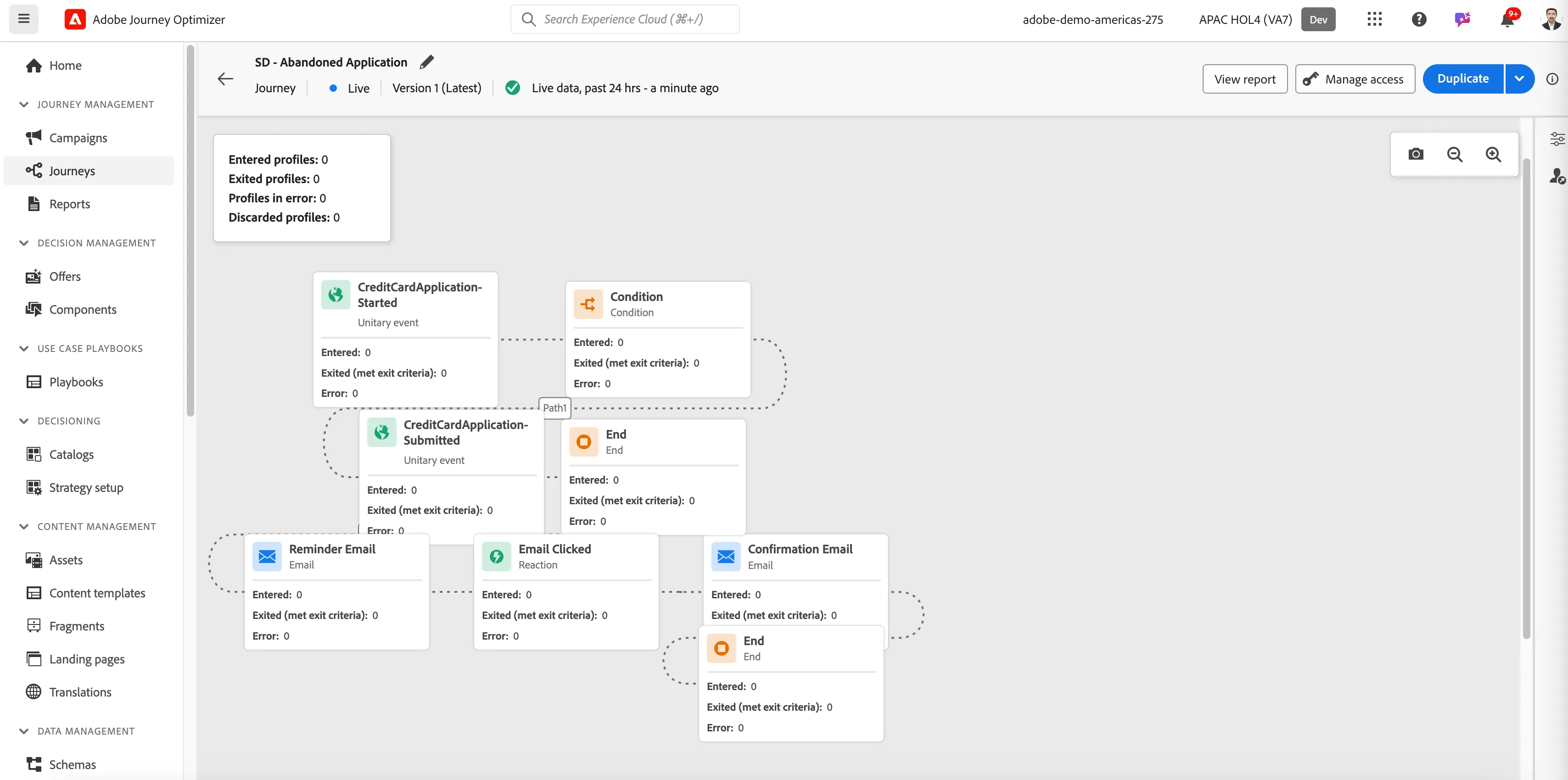
Task: Select the Email Clicked reaction icon
Action: 496,556
